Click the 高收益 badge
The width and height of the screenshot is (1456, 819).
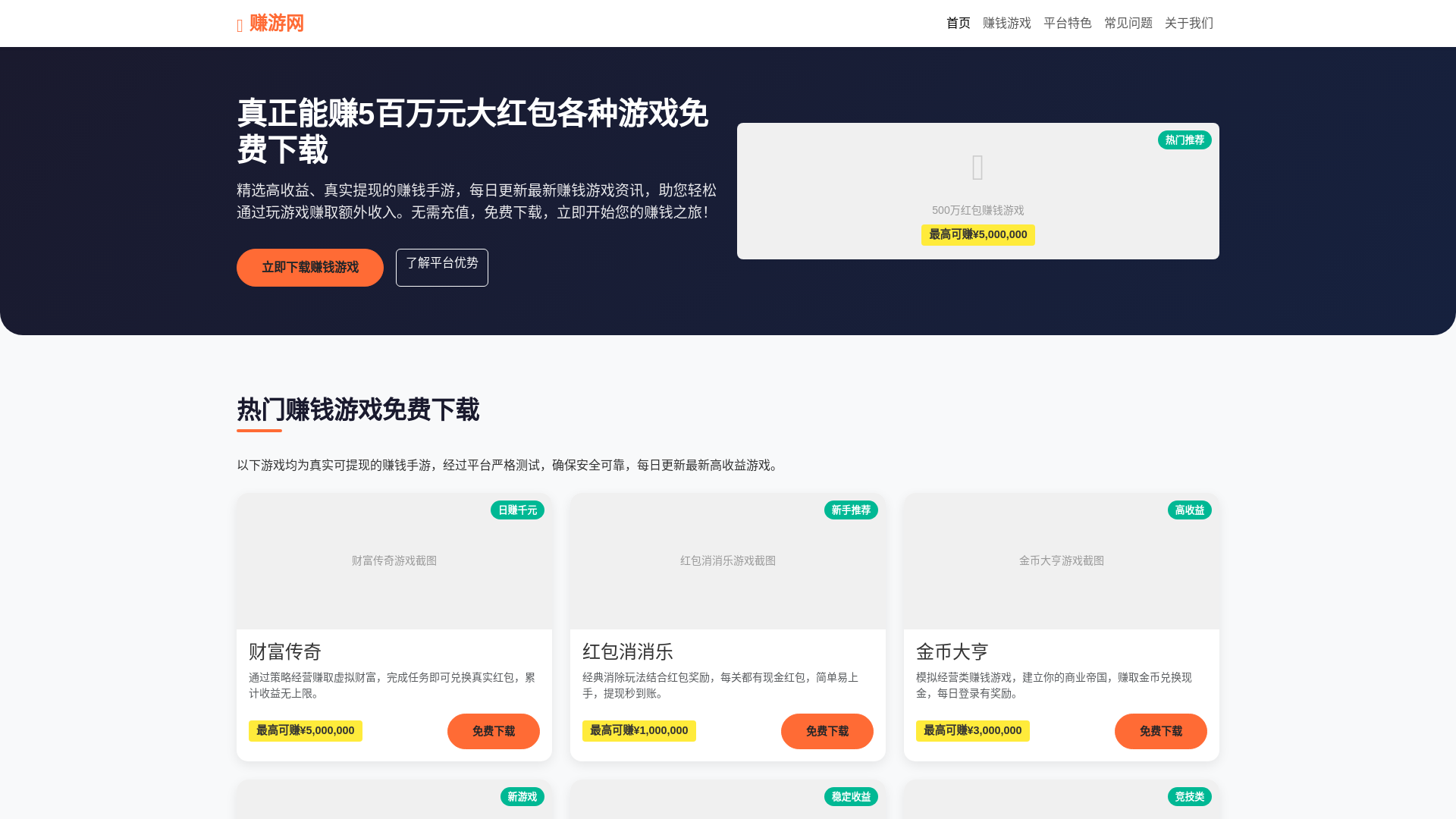click(x=1190, y=510)
